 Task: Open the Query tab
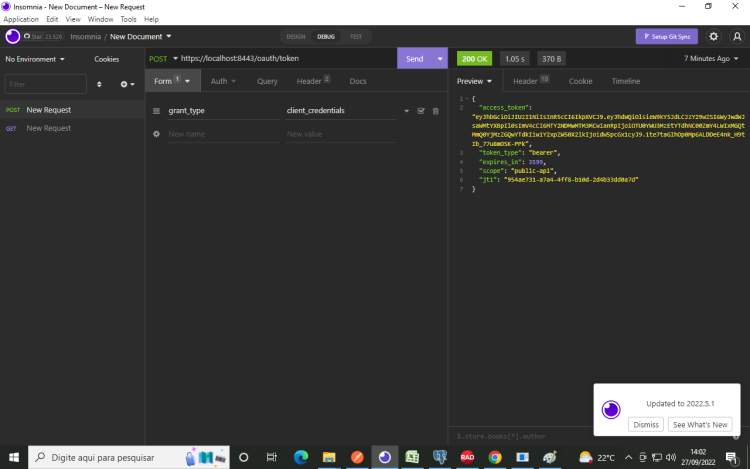pos(267,81)
